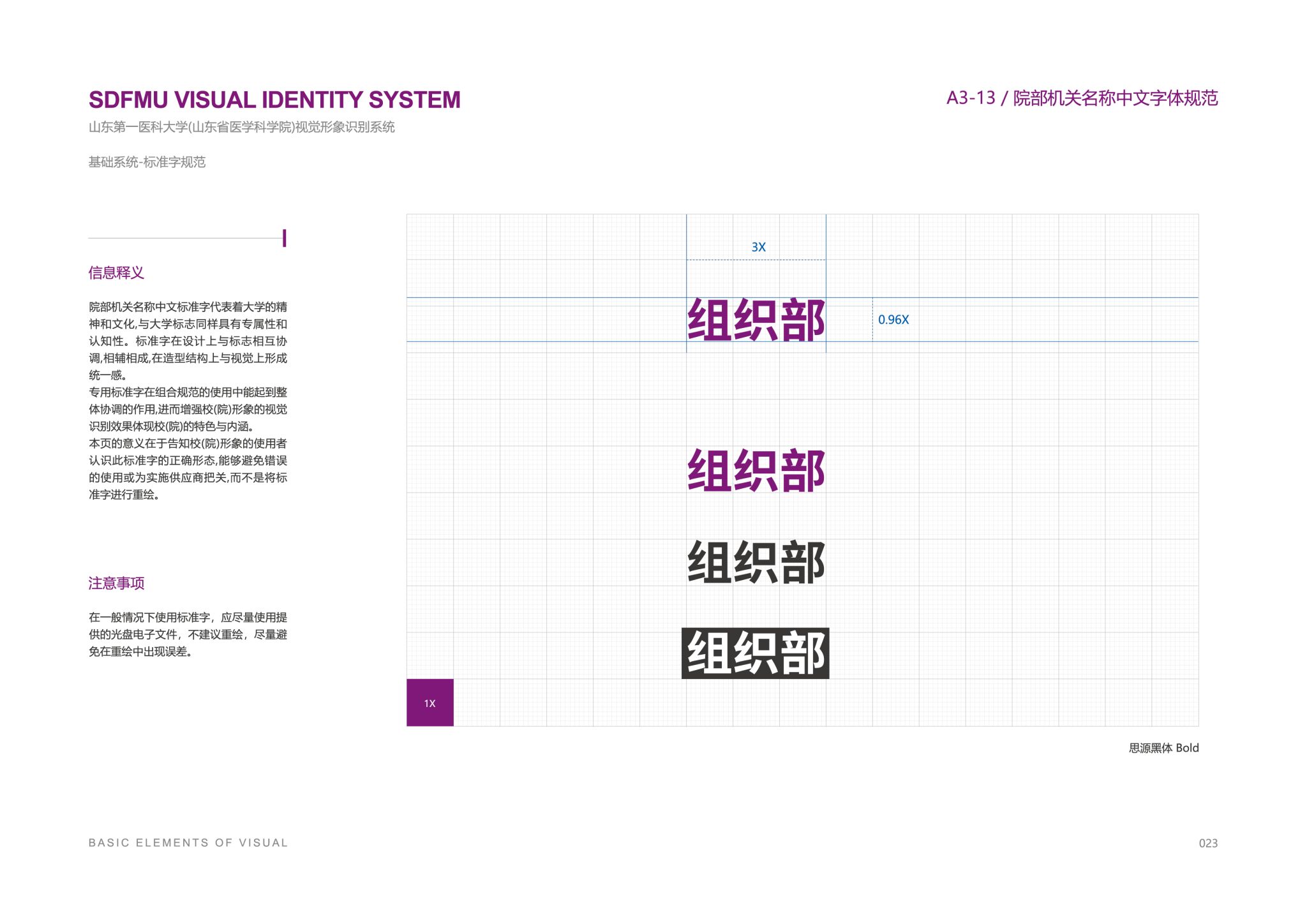Click the paragraph starting 在一般情况下使用标准字
The height and width of the screenshot is (924, 1307).
tap(188, 634)
